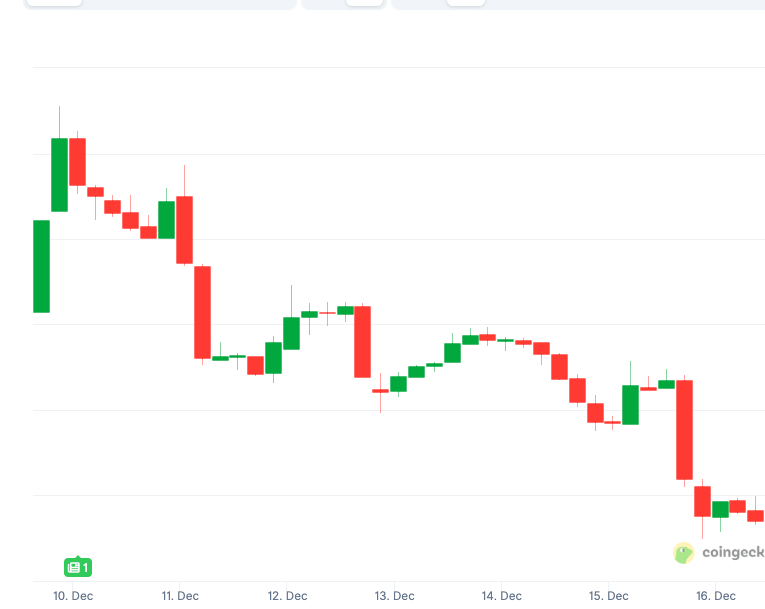
Task: Select the tall red candle just before 13. Dec
Action: click(362, 341)
